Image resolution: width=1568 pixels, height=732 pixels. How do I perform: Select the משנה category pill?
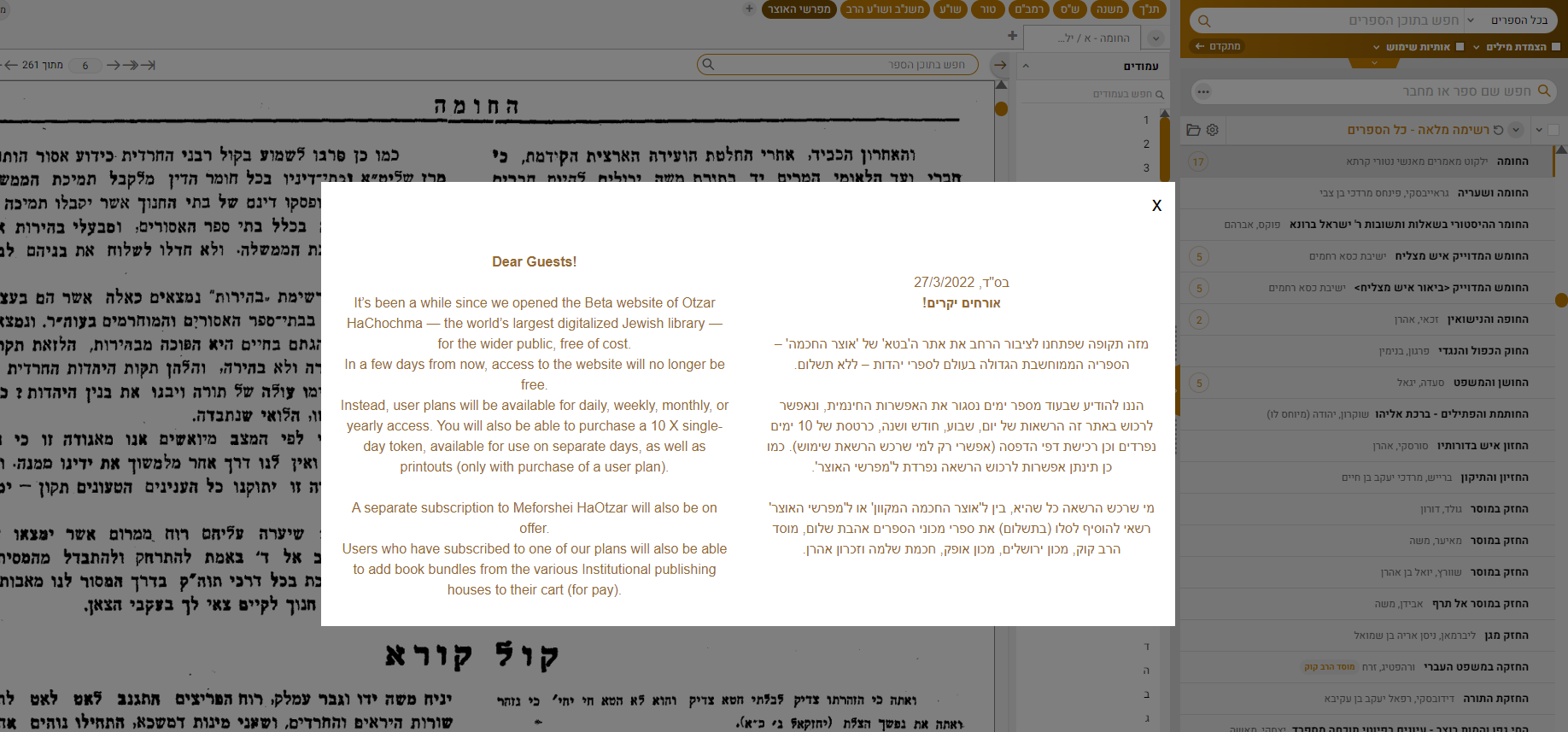click(1109, 9)
